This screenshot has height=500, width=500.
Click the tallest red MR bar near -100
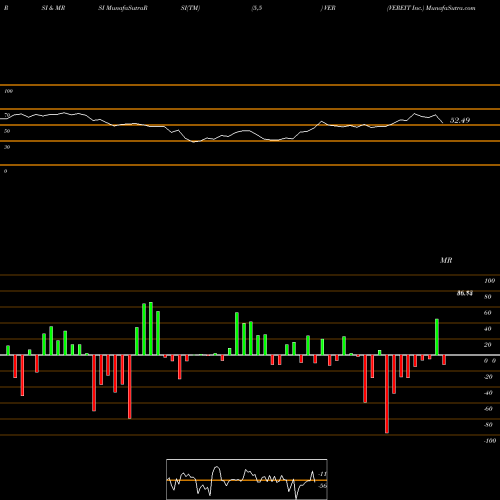(x=387, y=394)
